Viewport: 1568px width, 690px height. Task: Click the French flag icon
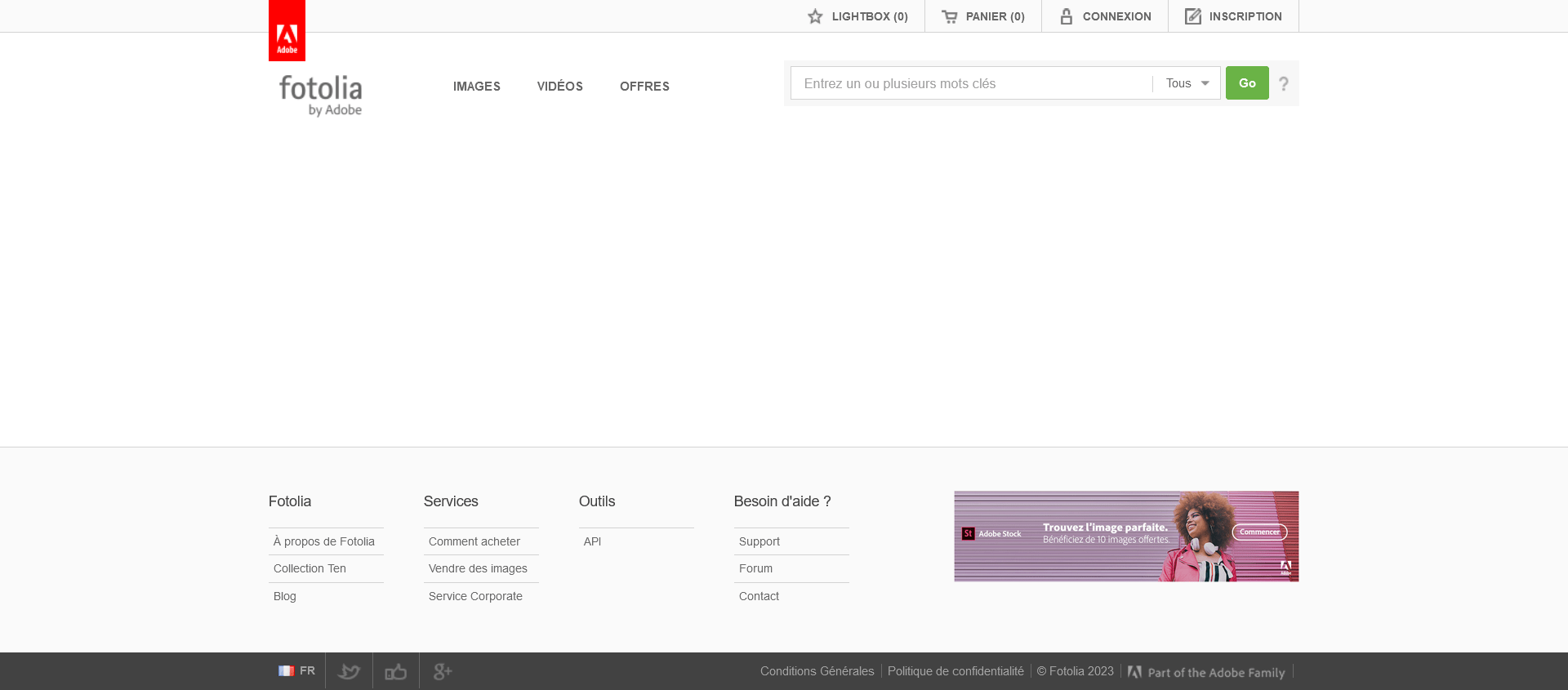coord(286,670)
